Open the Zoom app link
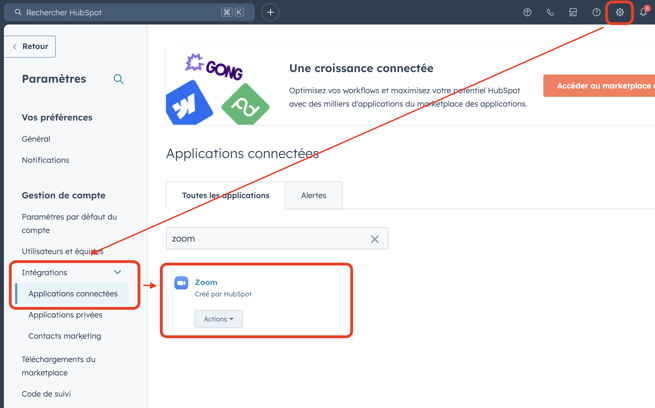 pyautogui.click(x=206, y=282)
